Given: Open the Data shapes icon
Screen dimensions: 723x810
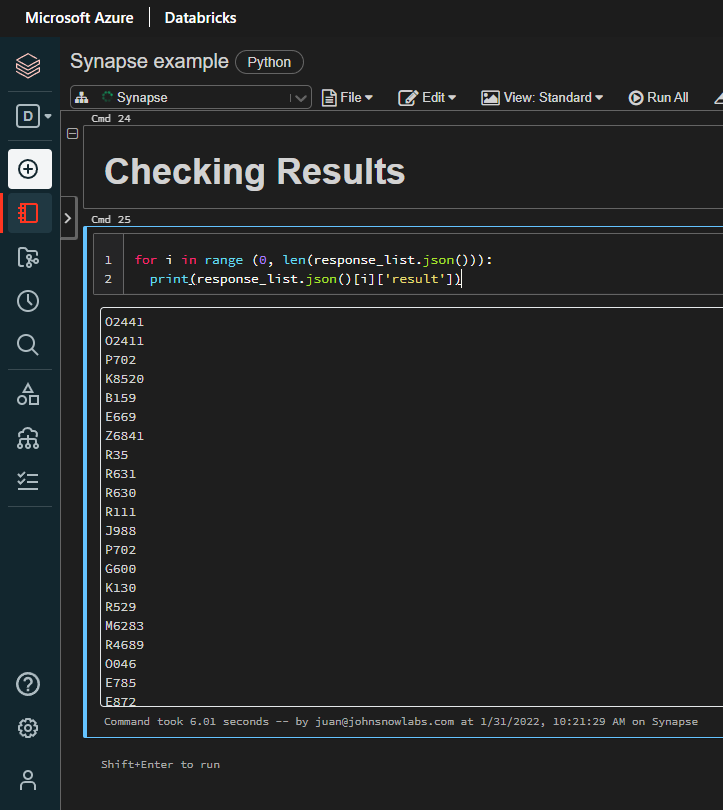Looking at the screenshot, I should pos(28,394).
